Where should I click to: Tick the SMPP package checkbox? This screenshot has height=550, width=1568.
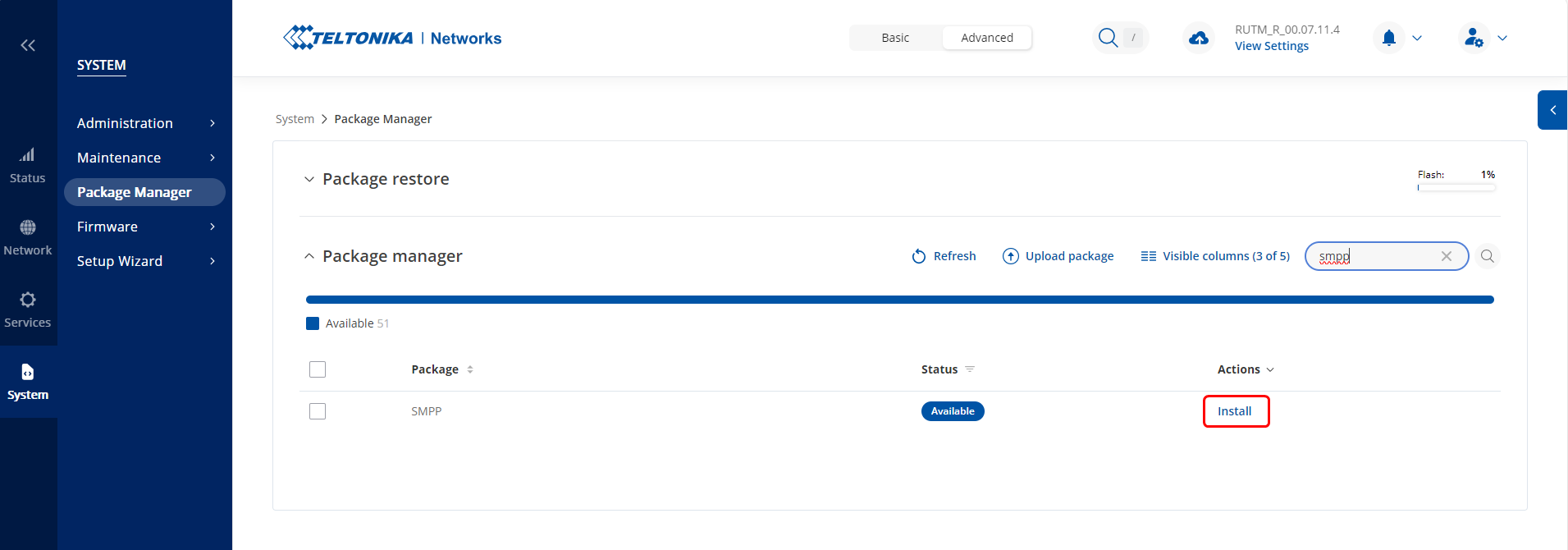point(318,411)
